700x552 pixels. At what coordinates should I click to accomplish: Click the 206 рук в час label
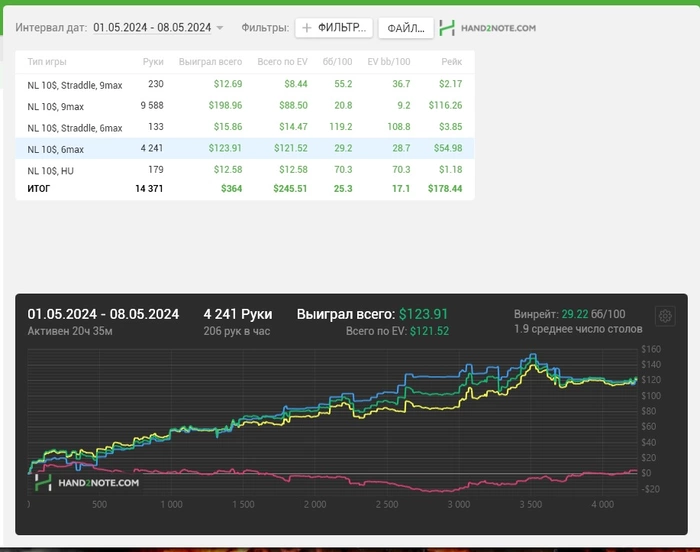237,331
